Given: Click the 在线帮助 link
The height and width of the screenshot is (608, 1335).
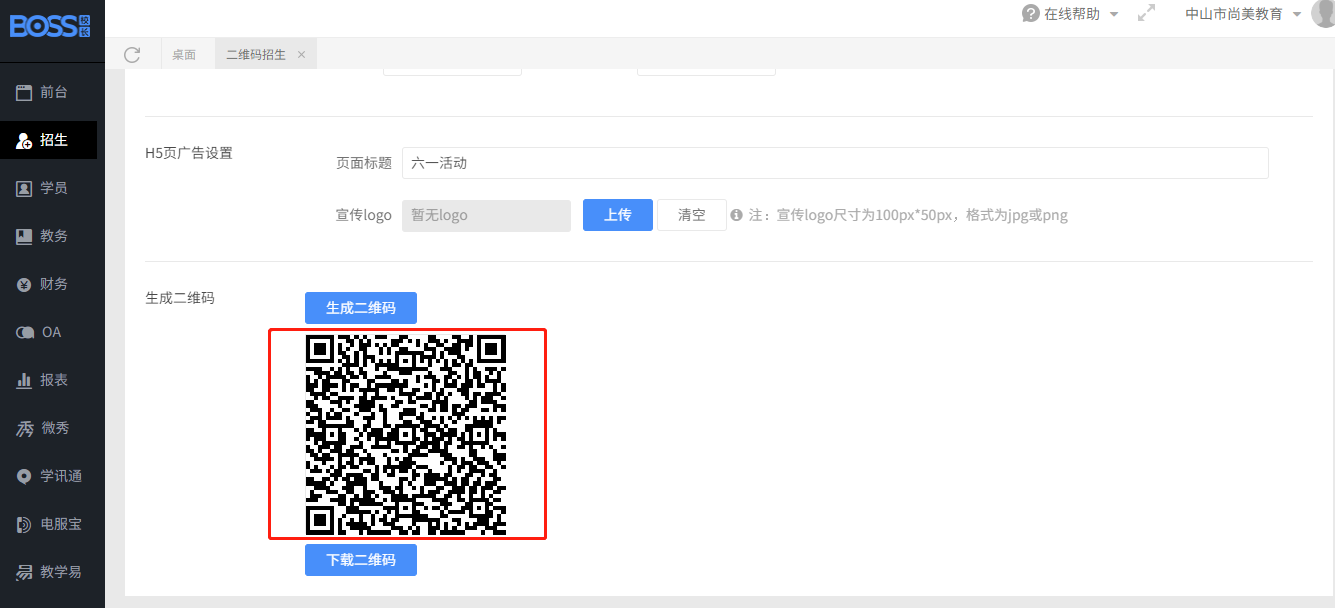Looking at the screenshot, I should tap(1072, 14).
